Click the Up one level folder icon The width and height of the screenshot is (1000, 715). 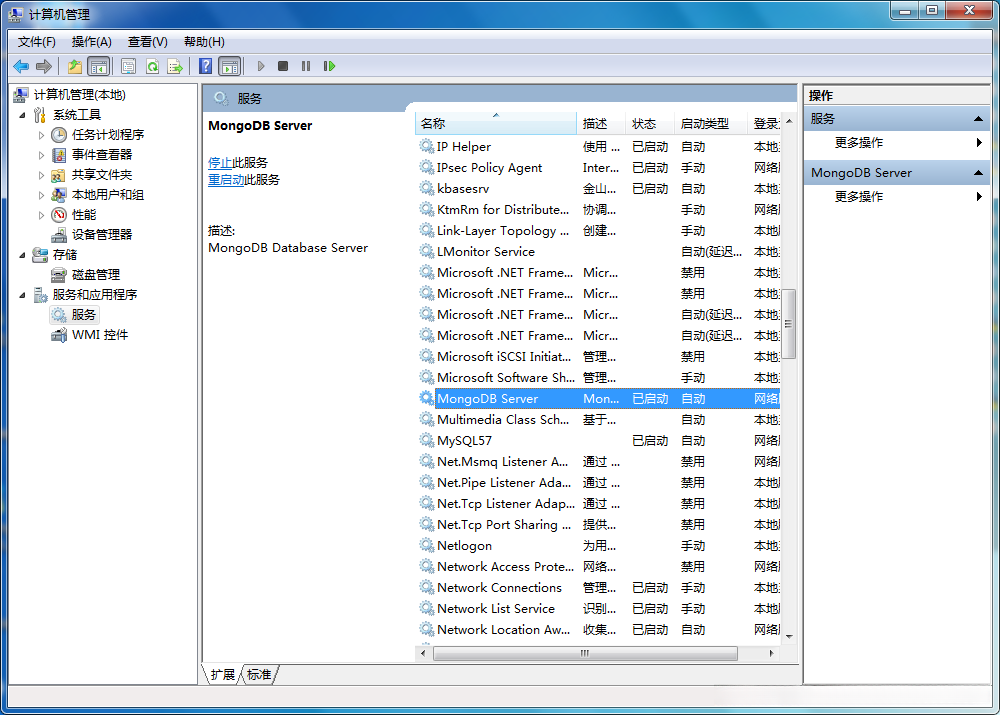[x=75, y=66]
